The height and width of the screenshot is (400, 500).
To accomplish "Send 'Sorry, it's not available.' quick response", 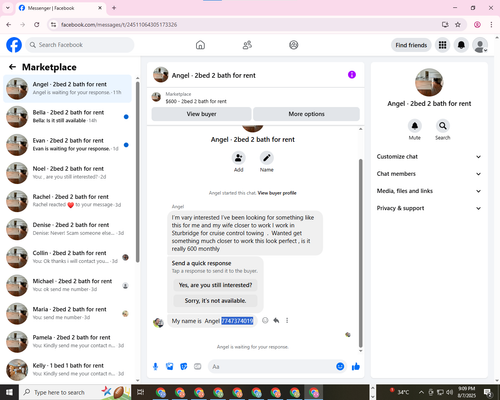I will click(215, 301).
